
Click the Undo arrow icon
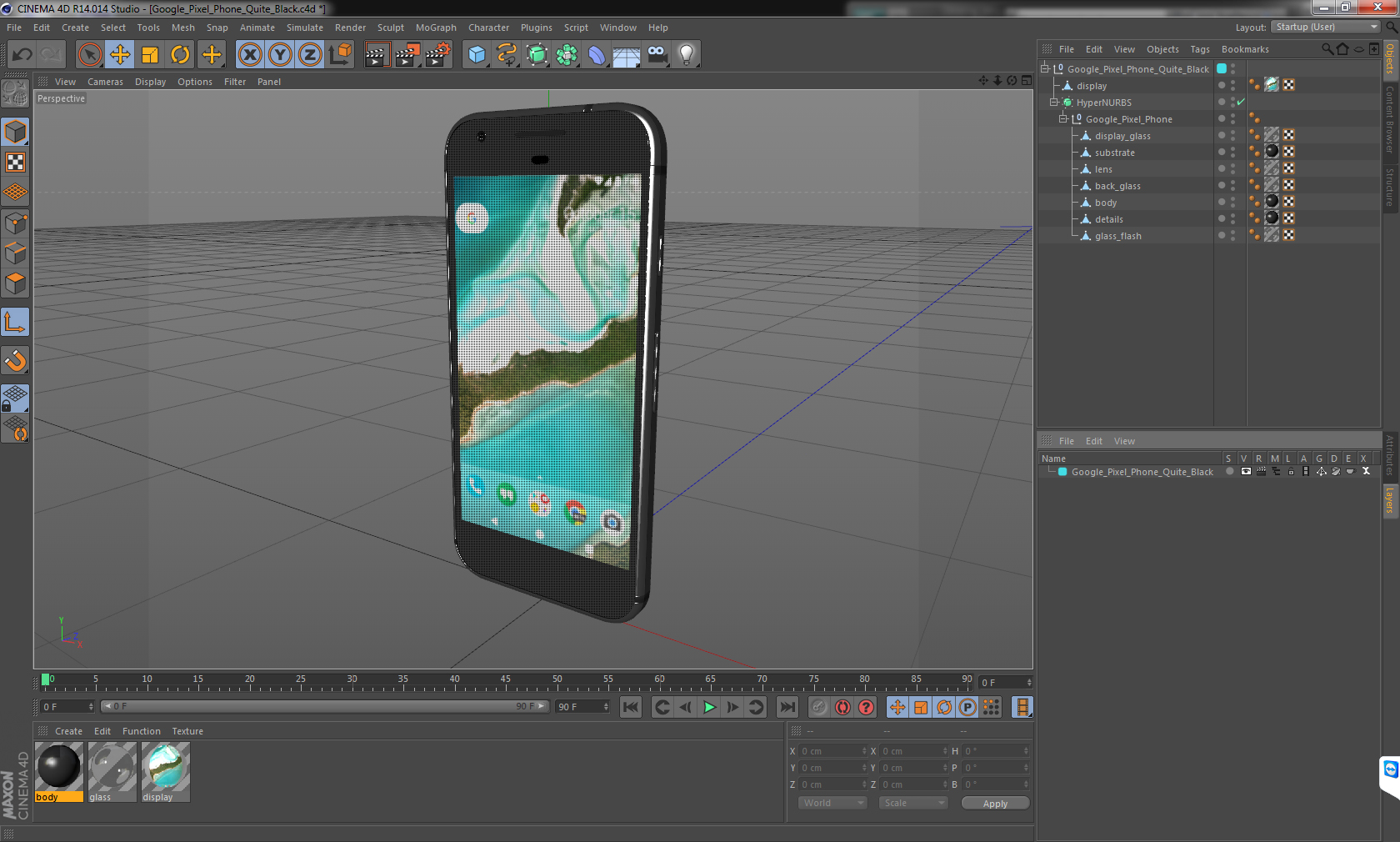(22, 55)
